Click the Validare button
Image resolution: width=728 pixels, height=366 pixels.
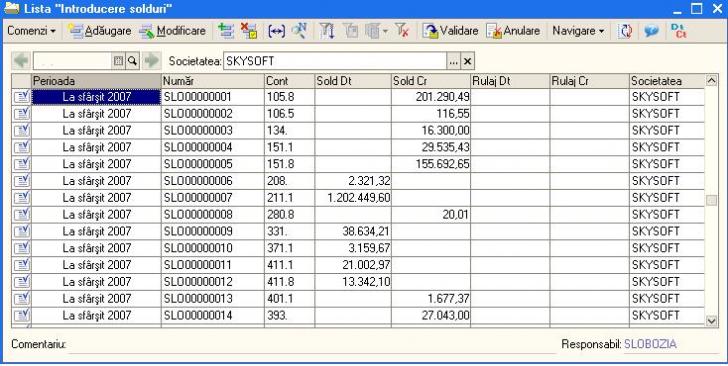(450, 31)
